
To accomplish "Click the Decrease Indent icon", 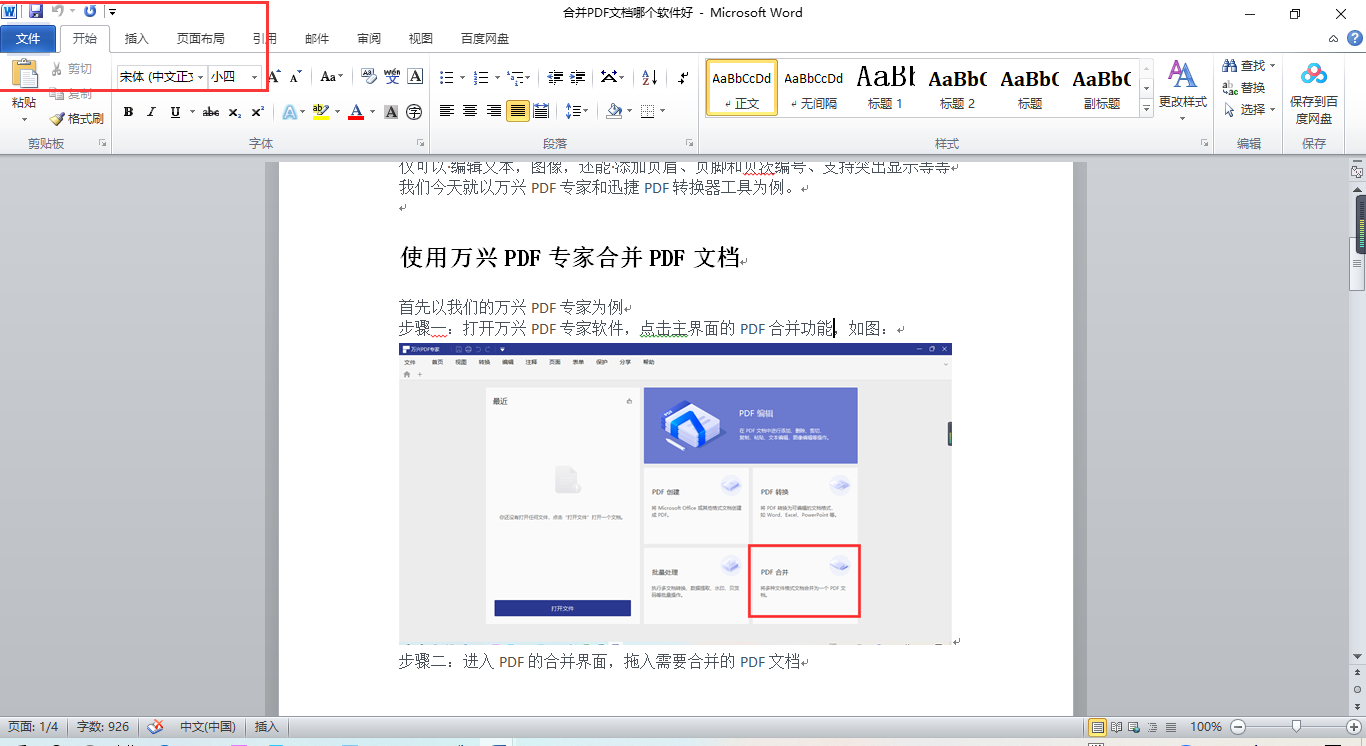I will click(x=554, y=77).
